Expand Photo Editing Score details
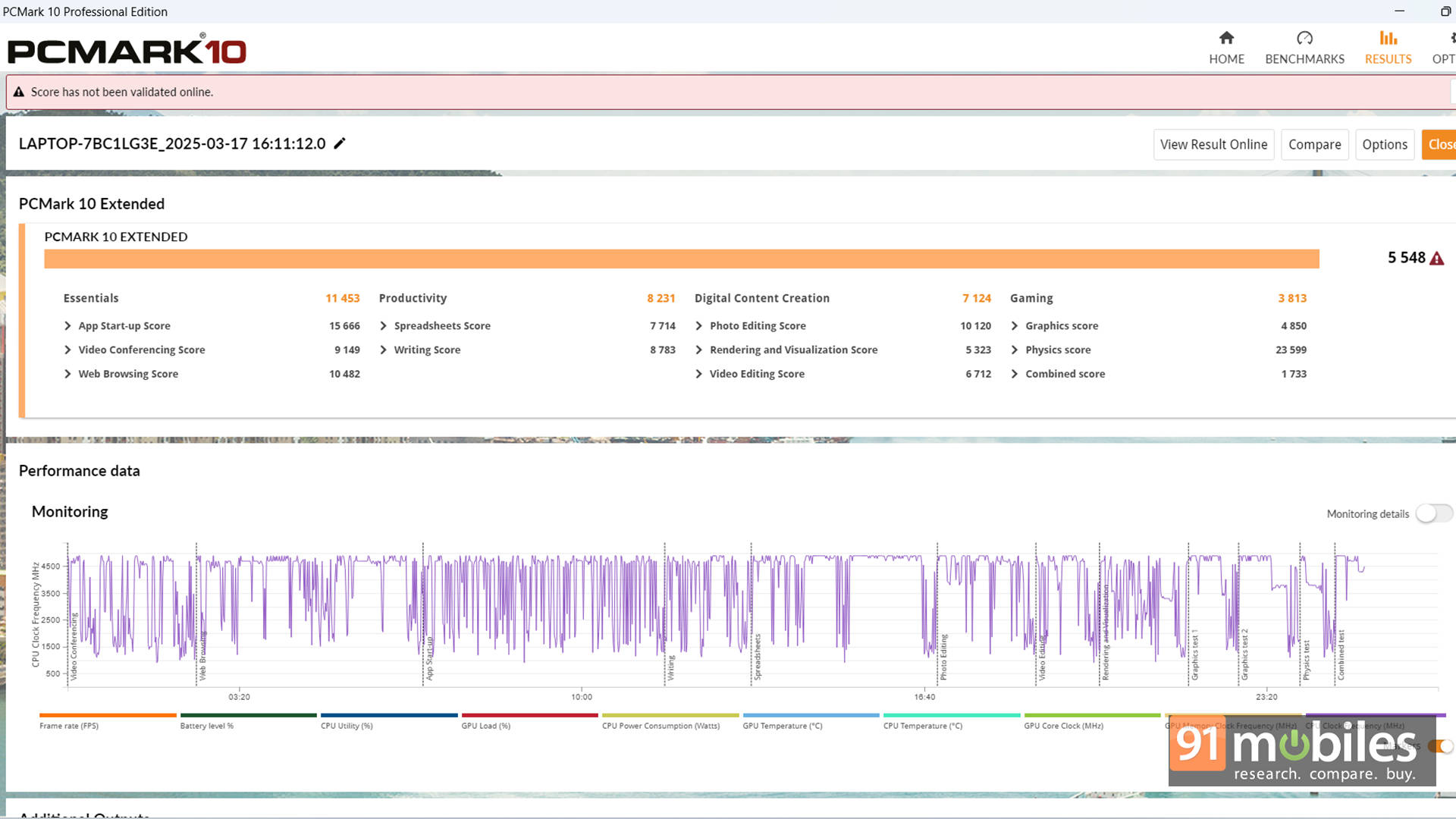1456x819 pixels. click(x=698, y=325)
